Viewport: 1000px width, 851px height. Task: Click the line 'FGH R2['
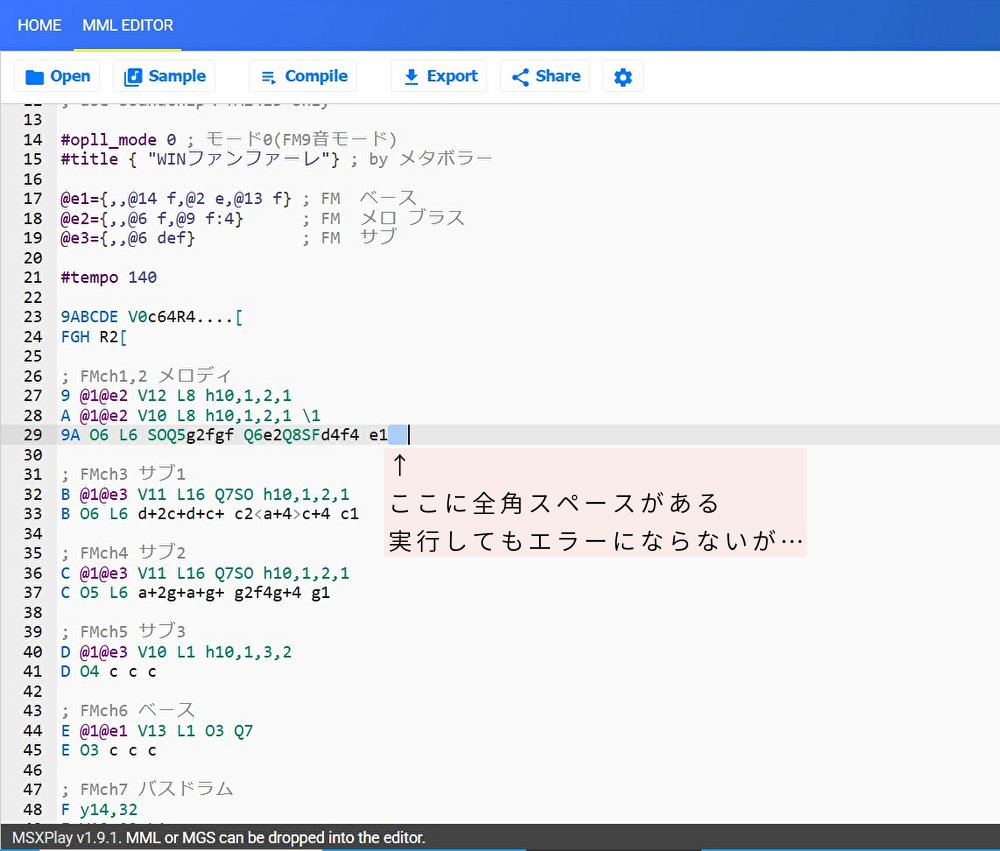click(x=94, y=337)
